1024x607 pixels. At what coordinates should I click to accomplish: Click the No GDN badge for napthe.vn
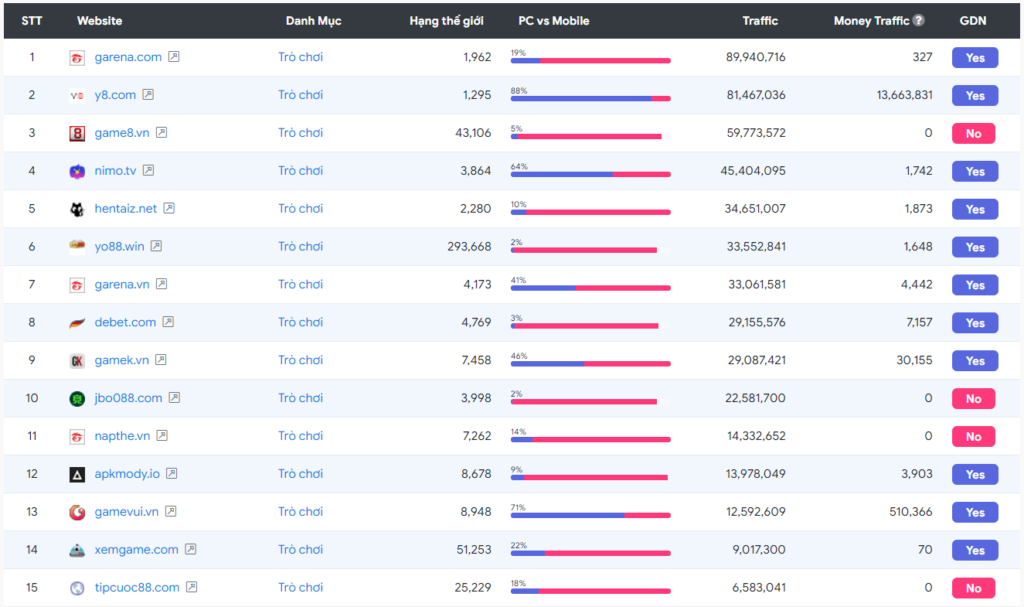pos(973,437)
